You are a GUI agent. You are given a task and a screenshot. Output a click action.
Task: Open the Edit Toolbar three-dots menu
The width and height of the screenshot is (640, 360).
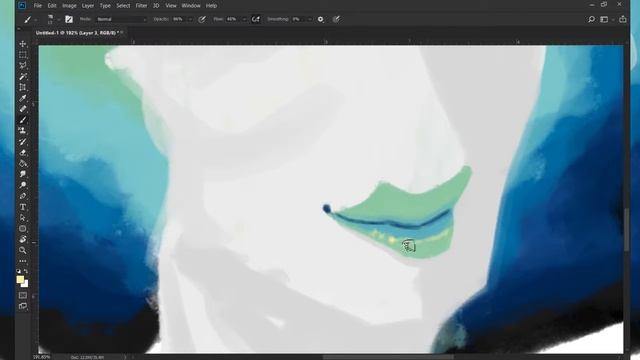[23, 261]
